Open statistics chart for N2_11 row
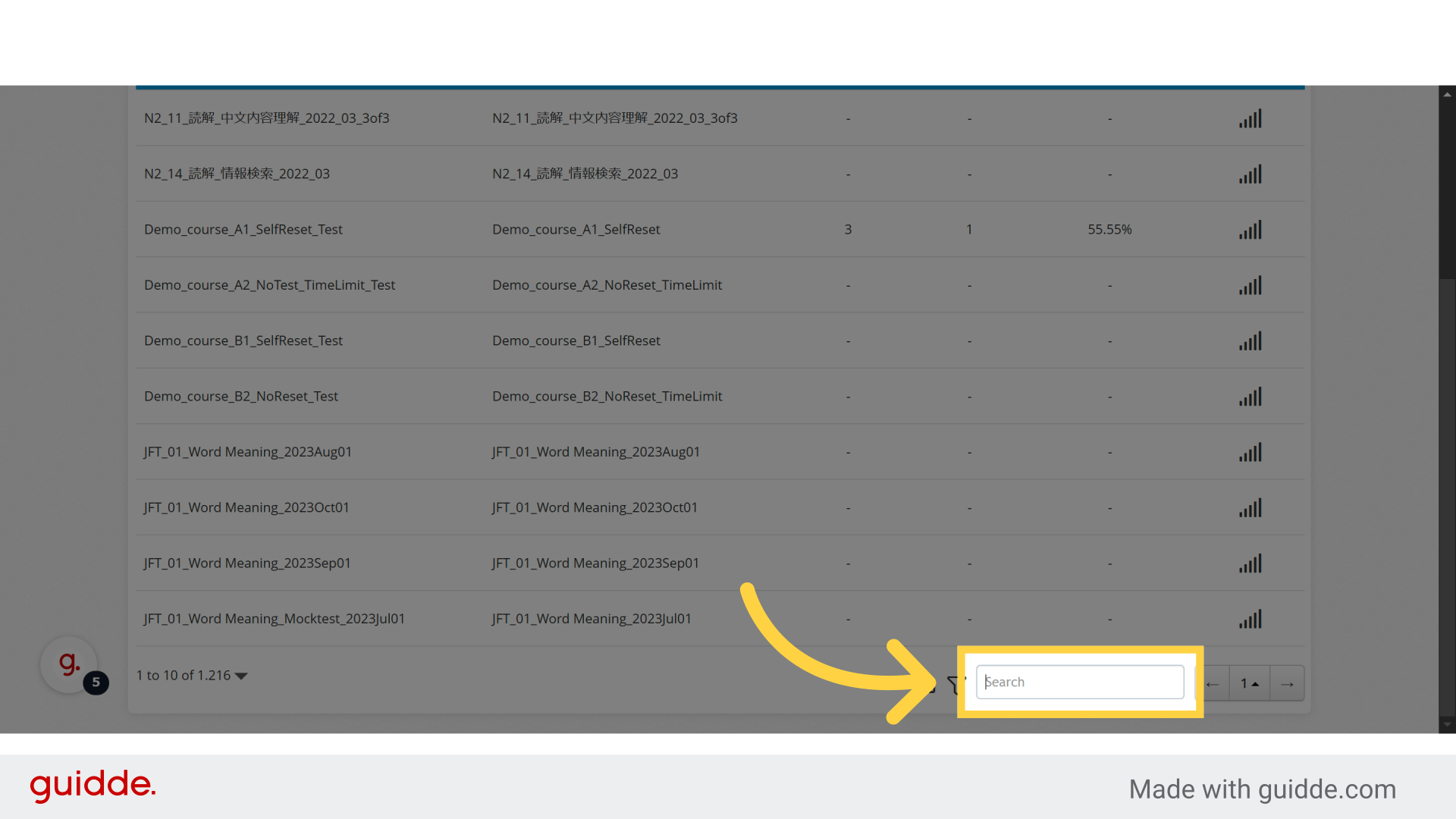This screenshot has width=1456, height=819. tap(1250, 119)
